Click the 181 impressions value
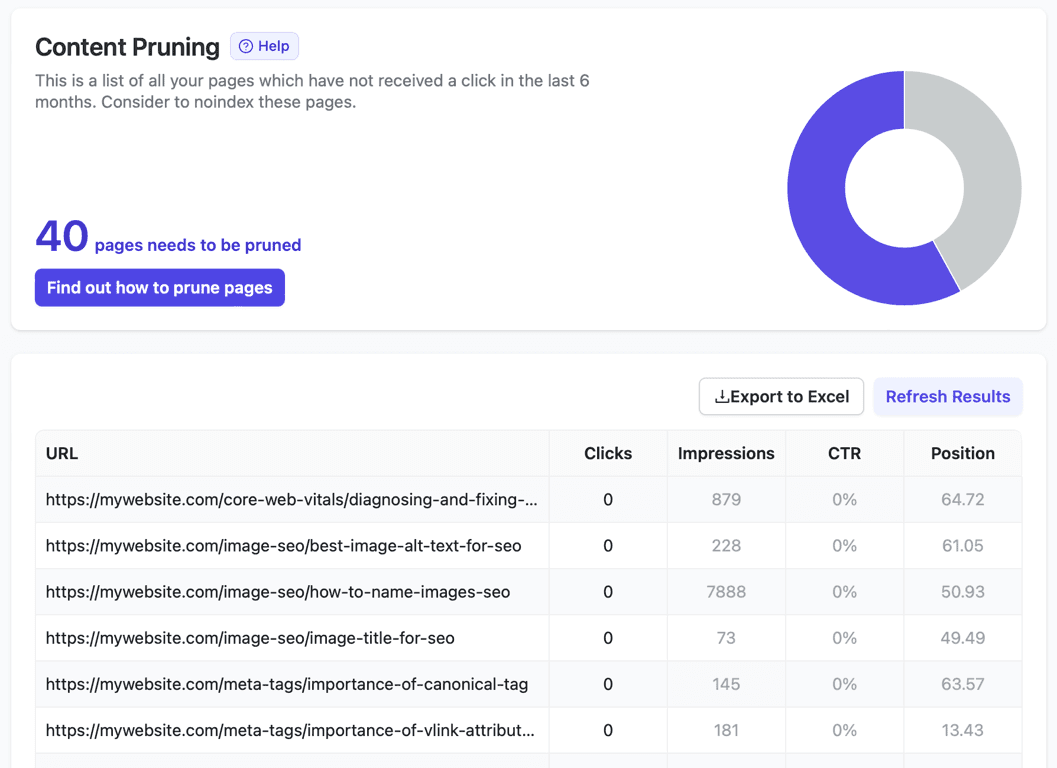The height and width of the screenshot is (768, 1057). [x=726, y=730]
